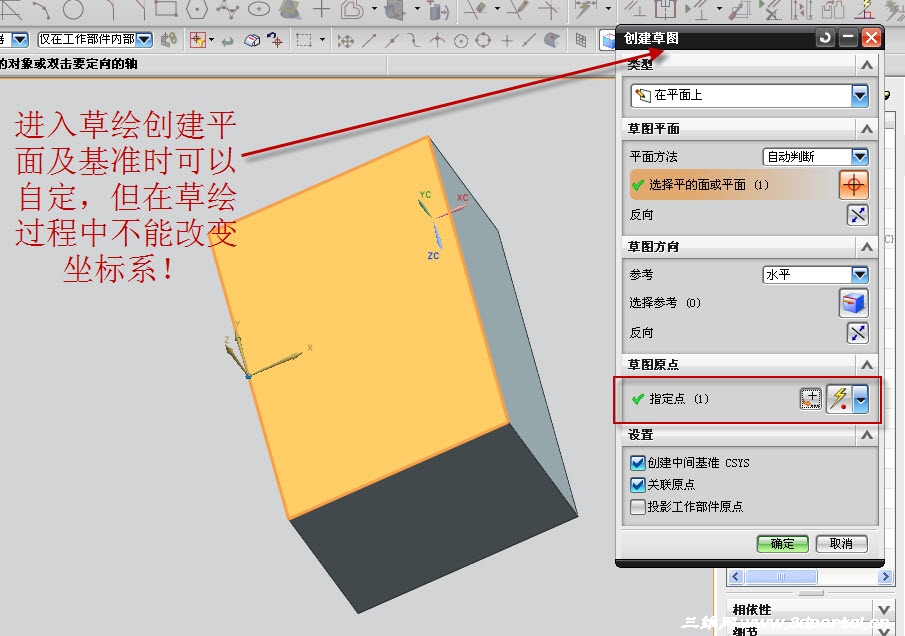Viewport: 905px width, 636px height.
Task: Collapse the 类型 section
Action: click(866, 65)
